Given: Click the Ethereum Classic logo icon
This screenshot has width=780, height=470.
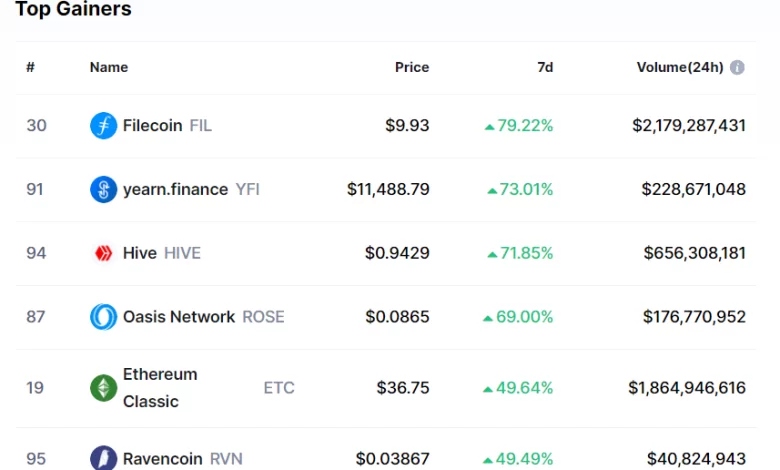Looking at the screenshot, I should coord(104,388).
